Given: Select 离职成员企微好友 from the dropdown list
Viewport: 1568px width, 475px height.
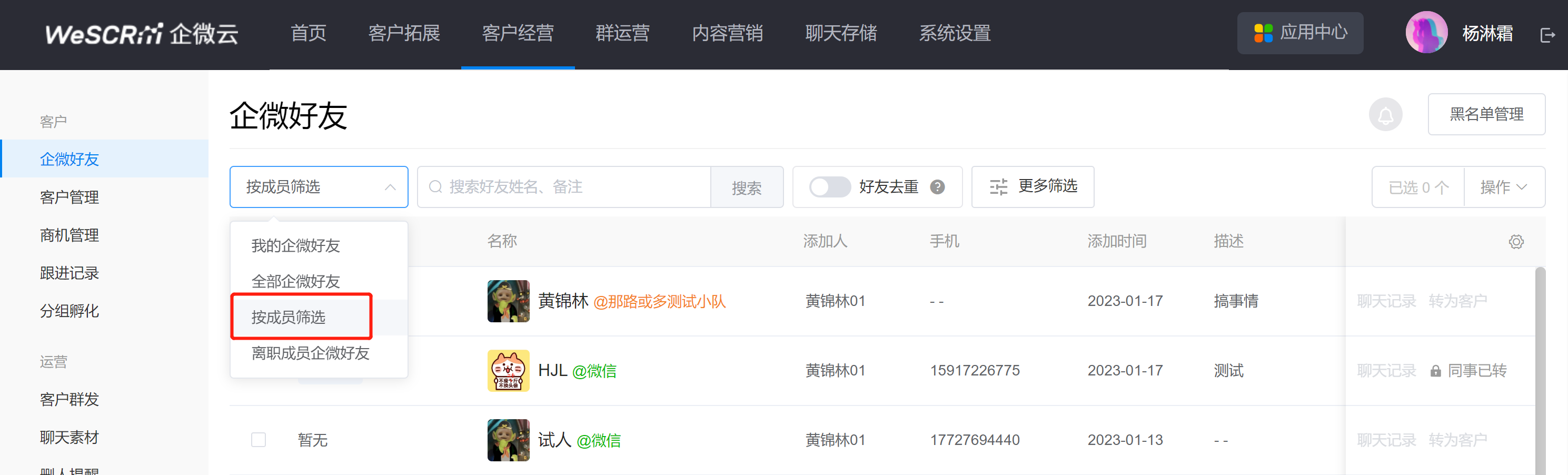Looking at the screenshot, I should point(311,353).
